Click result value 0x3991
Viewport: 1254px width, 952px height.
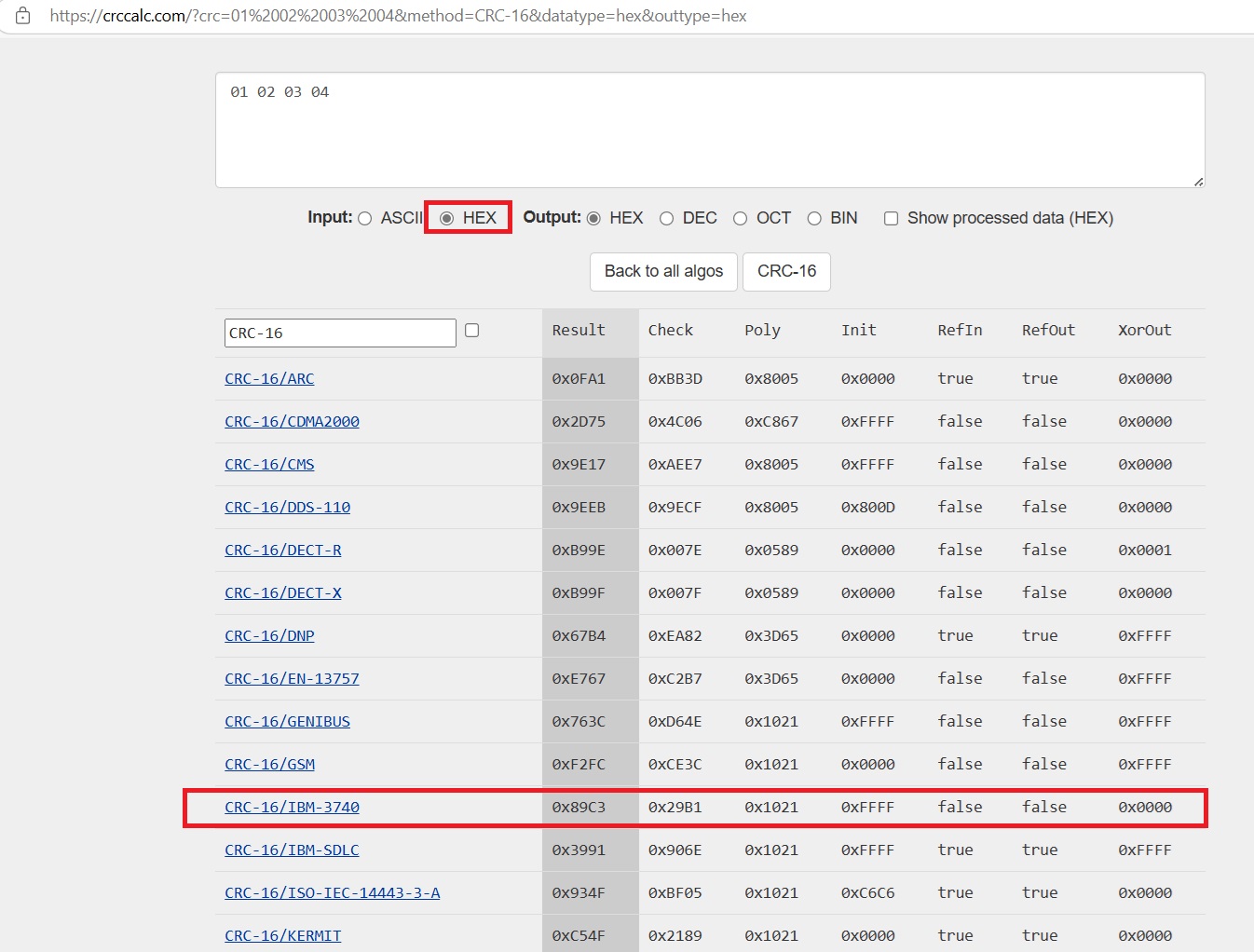(578, 850)
